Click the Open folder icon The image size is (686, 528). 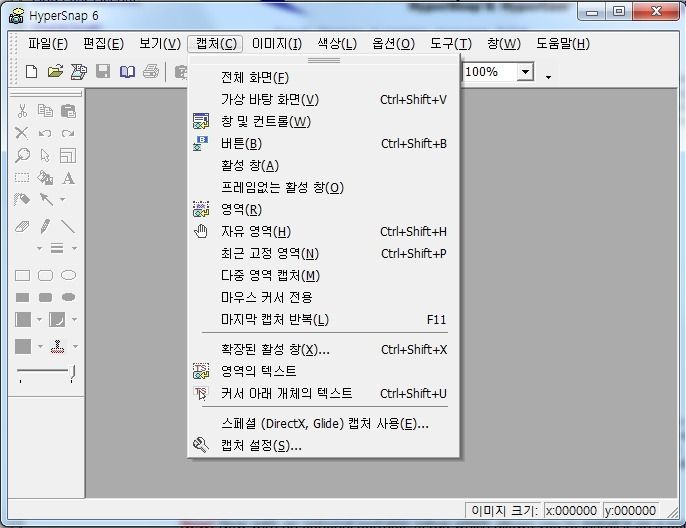pos(55,71)
